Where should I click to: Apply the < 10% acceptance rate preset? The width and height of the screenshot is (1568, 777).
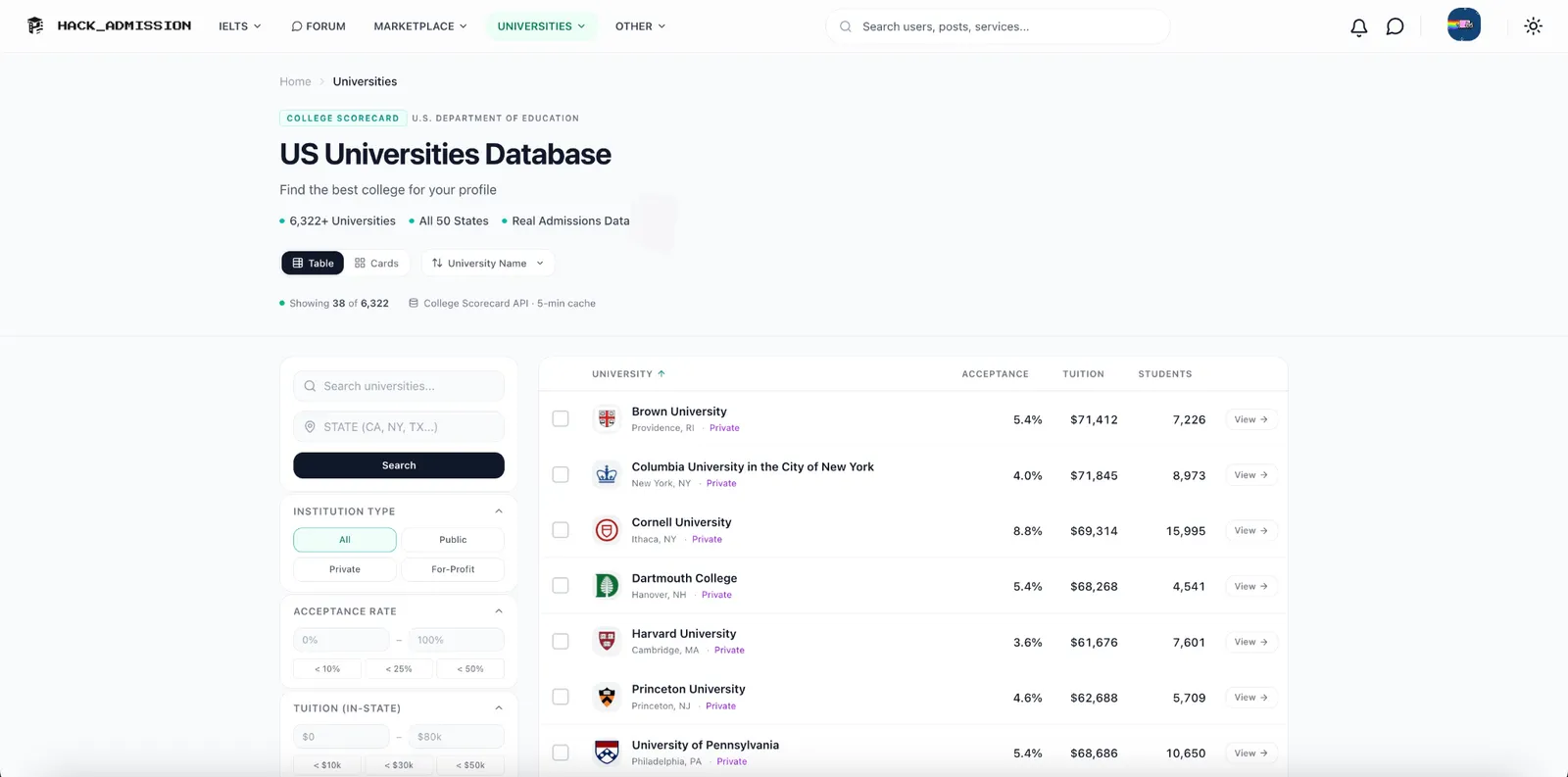(x=327, y=669)
